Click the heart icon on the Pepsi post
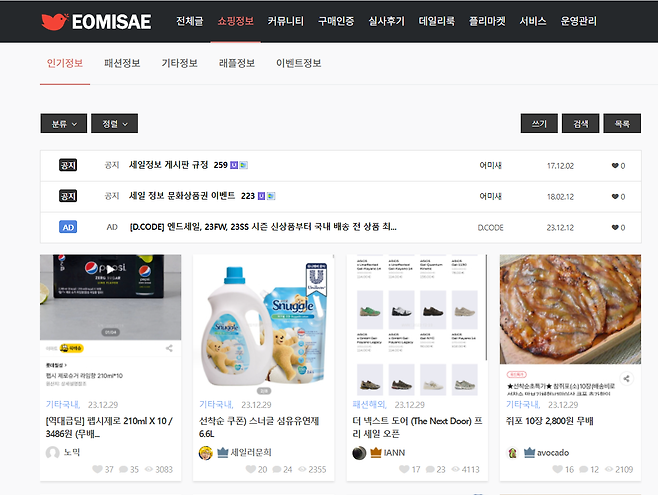Viewport: 658px width, 495px height. coord(97,469)
